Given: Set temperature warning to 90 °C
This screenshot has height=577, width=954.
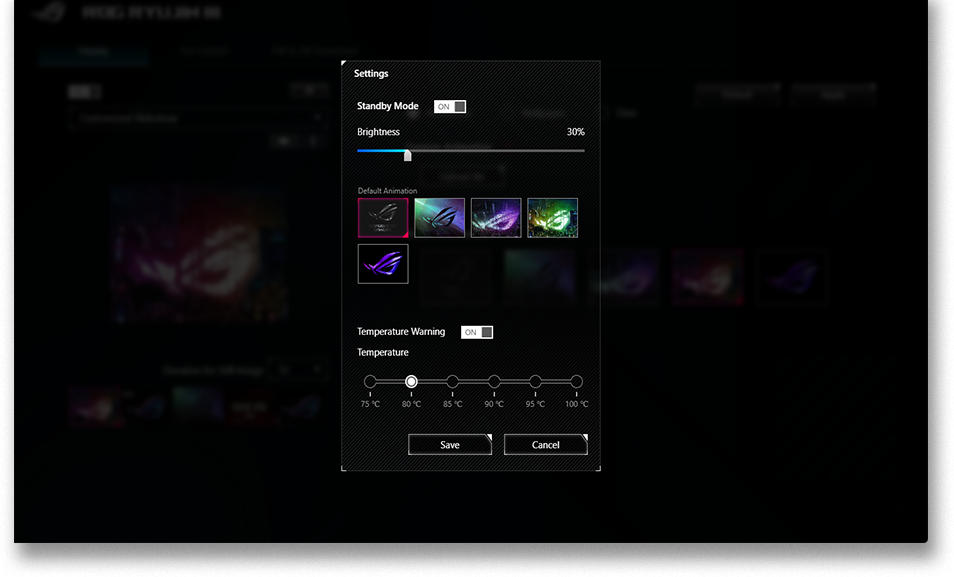Looking at the screenshot, I should 494,382.
